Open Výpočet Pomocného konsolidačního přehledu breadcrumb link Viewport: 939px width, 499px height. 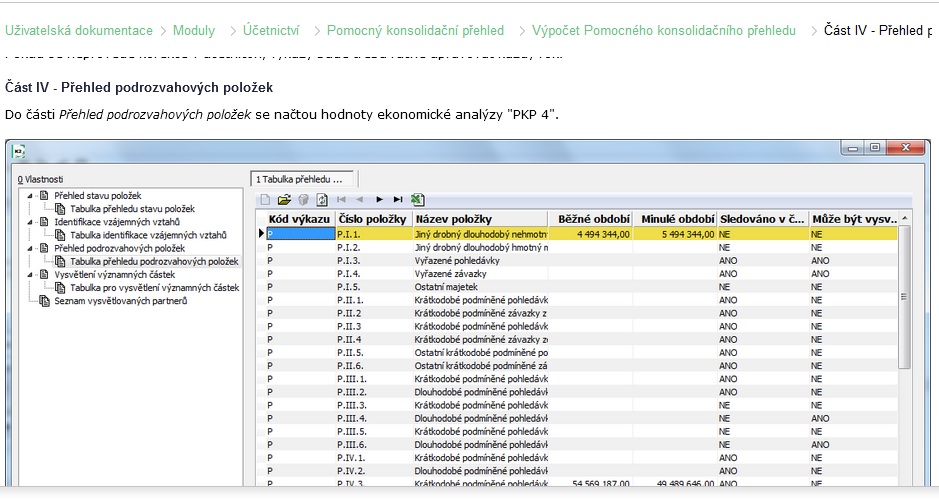[664, 31]
